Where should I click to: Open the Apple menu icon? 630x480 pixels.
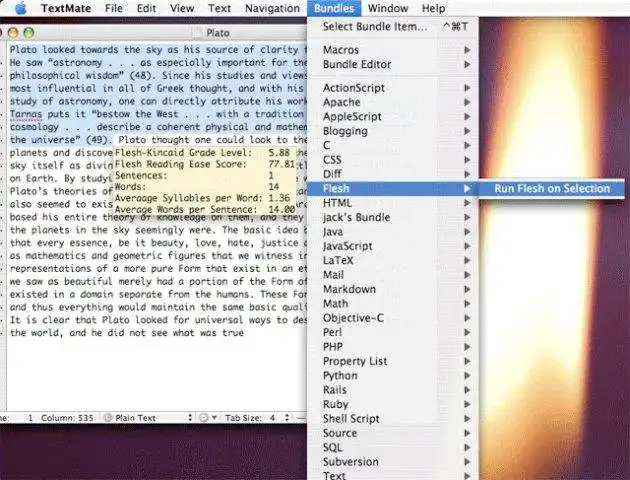pos(20,8)
